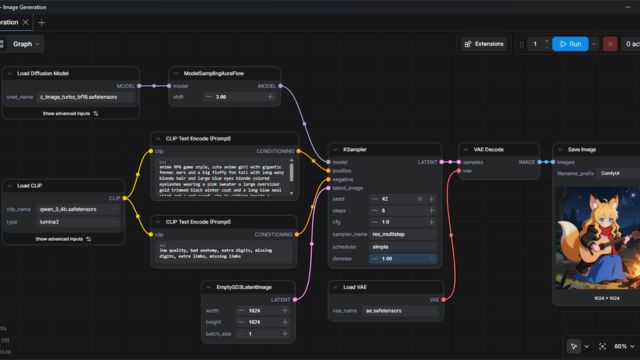Screen dimensions: 640x360
Task: Cancel the current run with the red X
Action: click(610, 44)
